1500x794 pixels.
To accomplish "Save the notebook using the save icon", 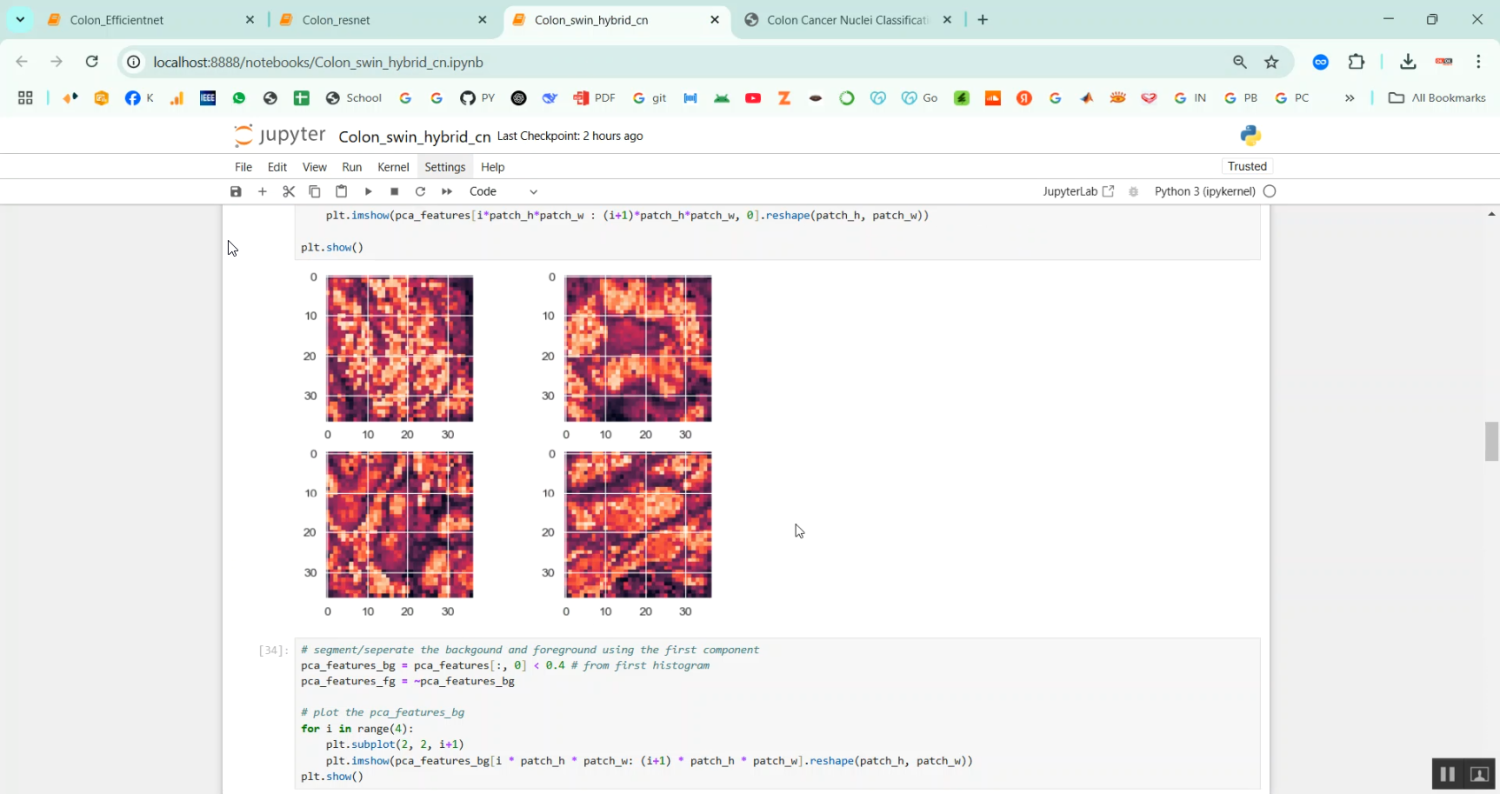I will tap(235, 191).
